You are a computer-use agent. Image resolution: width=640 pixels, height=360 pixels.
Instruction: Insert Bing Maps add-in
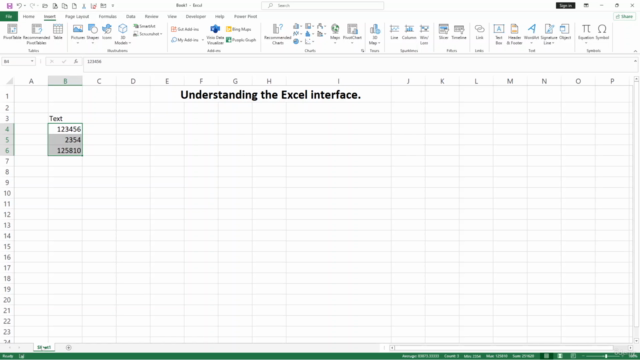tap(239, 29)
